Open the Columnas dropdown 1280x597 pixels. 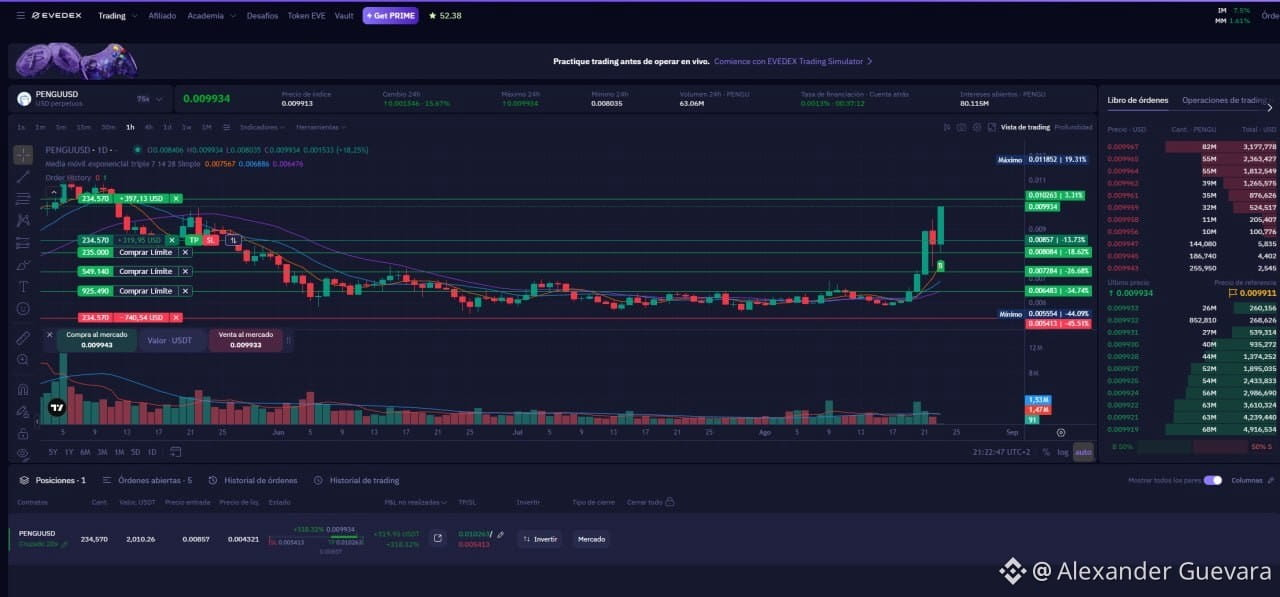tap(1250, 480)
